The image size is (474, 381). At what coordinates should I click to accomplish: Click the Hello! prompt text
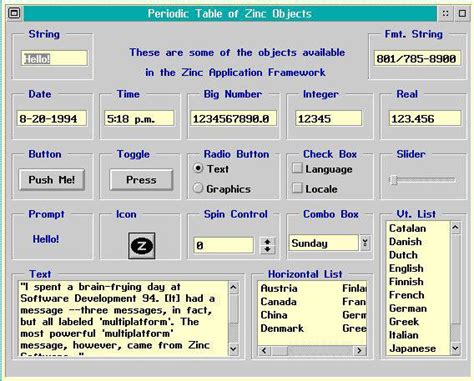click(x=46, y=239)
